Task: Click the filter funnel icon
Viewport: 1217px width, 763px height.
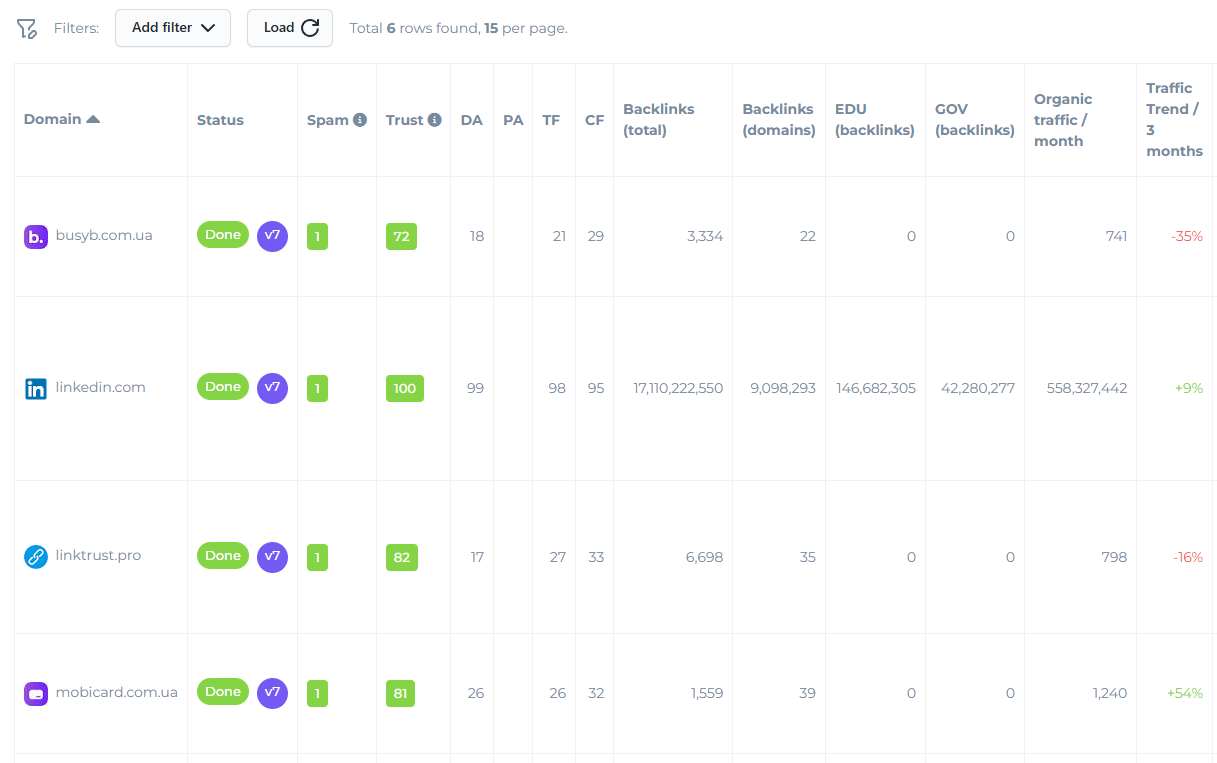Action: click(x=26, y=28)
